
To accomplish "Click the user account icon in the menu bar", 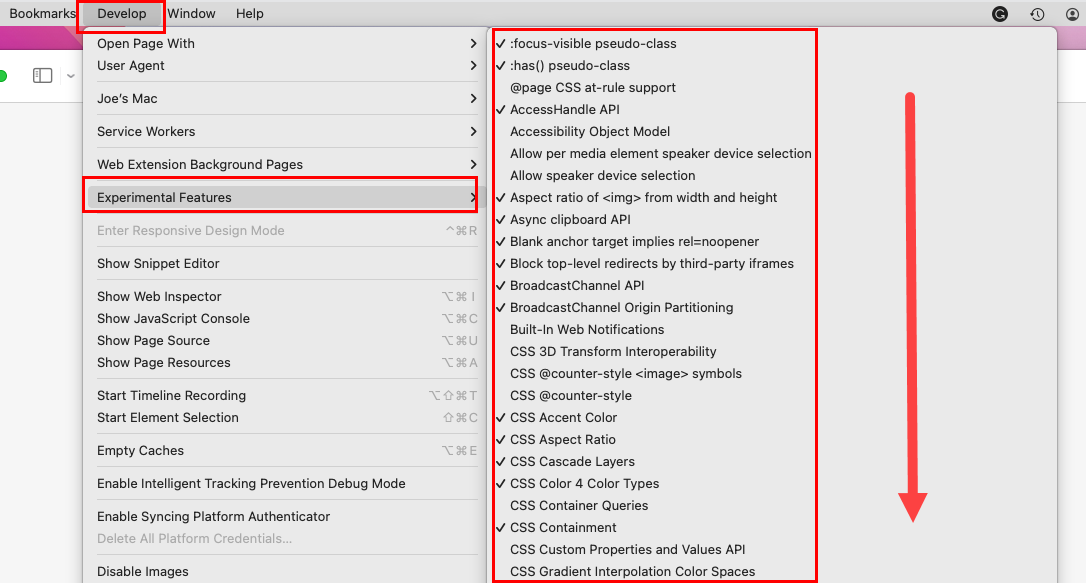I will point(1072,14).
